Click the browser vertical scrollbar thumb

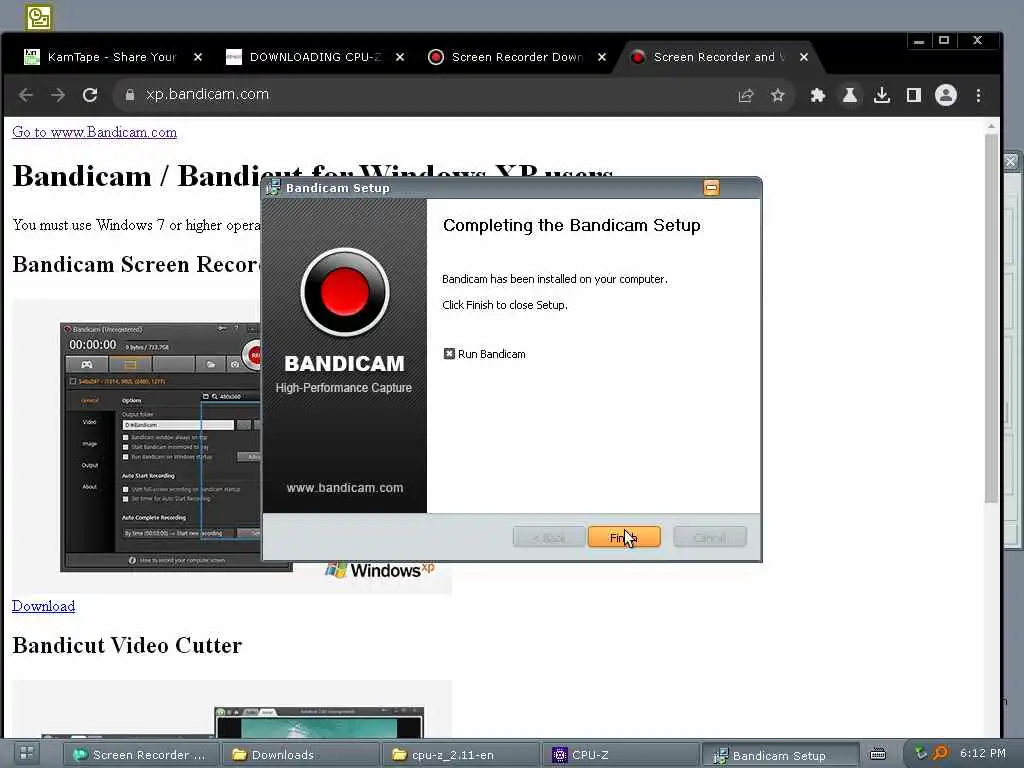[x=991, y=318]
